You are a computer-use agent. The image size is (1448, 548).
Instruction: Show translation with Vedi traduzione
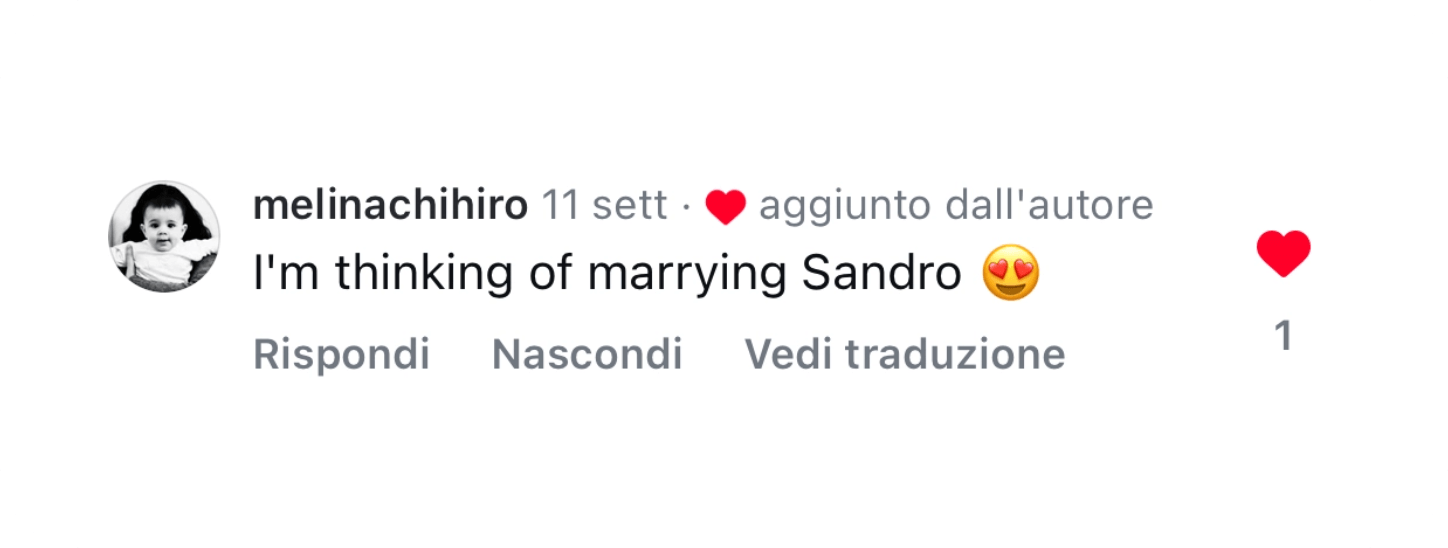click(904, 354)
